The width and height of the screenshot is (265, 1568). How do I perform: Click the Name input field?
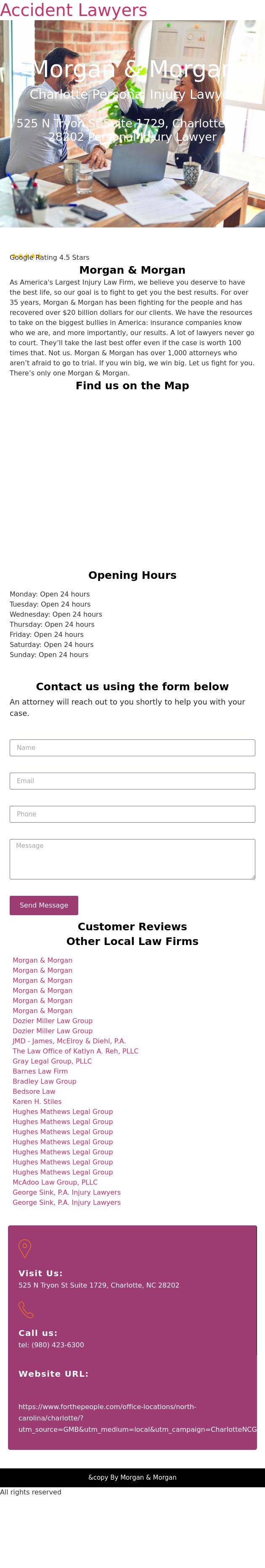132,747
